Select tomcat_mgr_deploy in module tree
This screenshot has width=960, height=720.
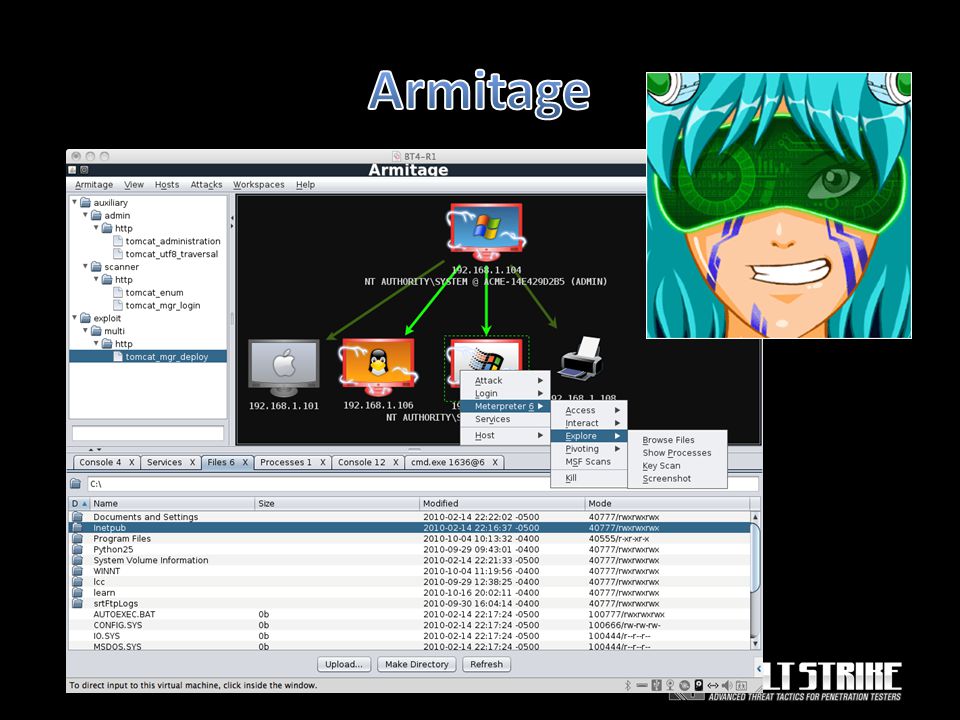167,357
